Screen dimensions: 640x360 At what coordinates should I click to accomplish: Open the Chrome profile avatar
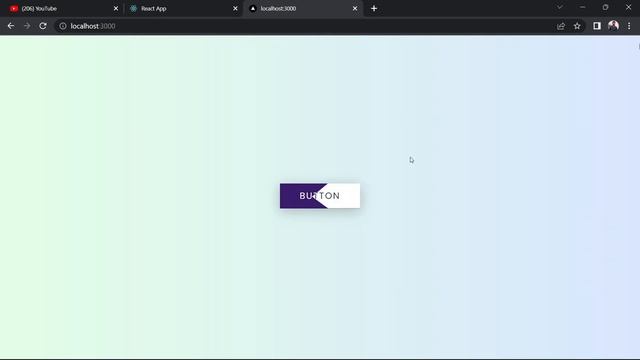[613, 26]
